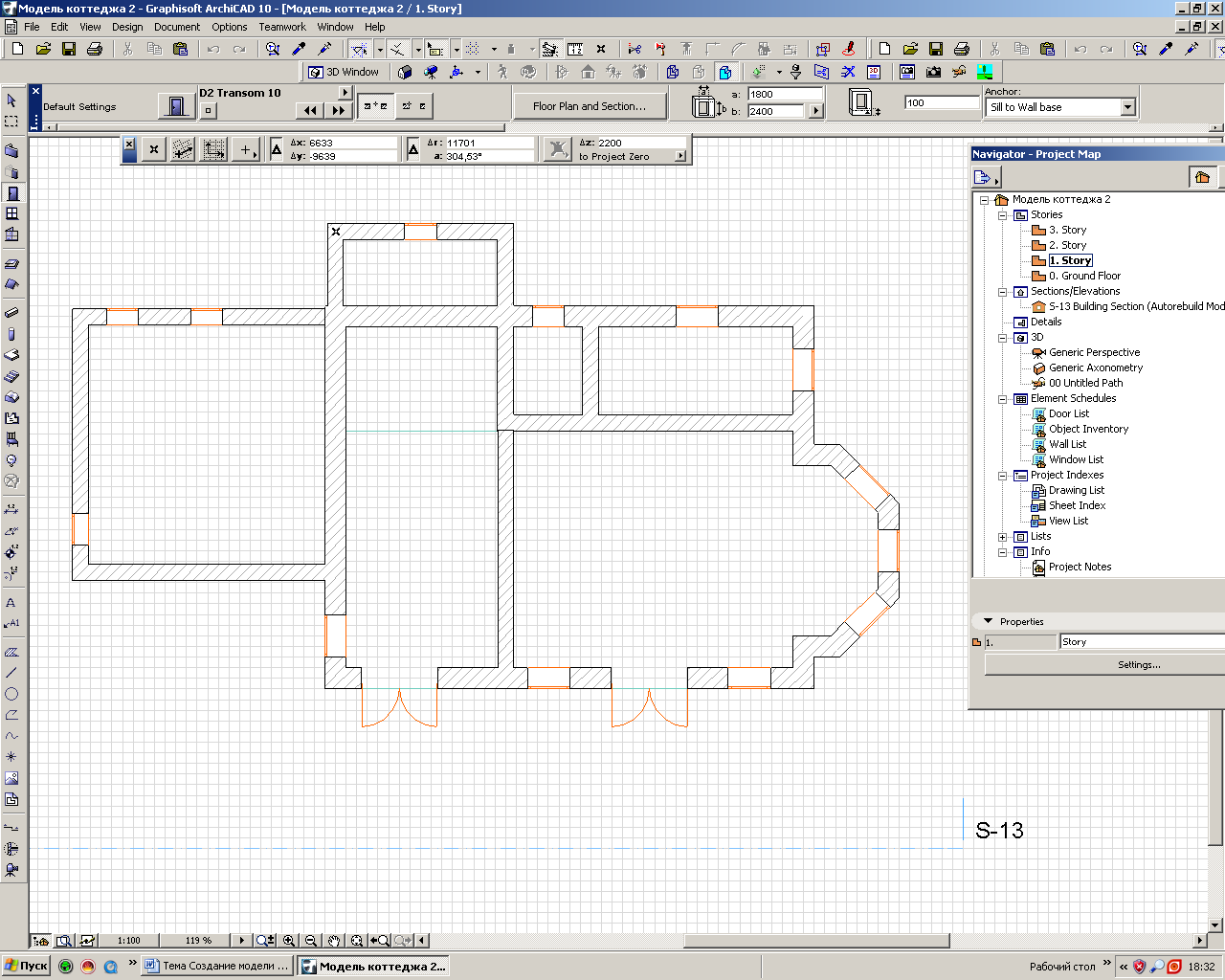Screen dimensions: 1225x980
Task: Open the 3D Window
Action: (x=344, y=72)
